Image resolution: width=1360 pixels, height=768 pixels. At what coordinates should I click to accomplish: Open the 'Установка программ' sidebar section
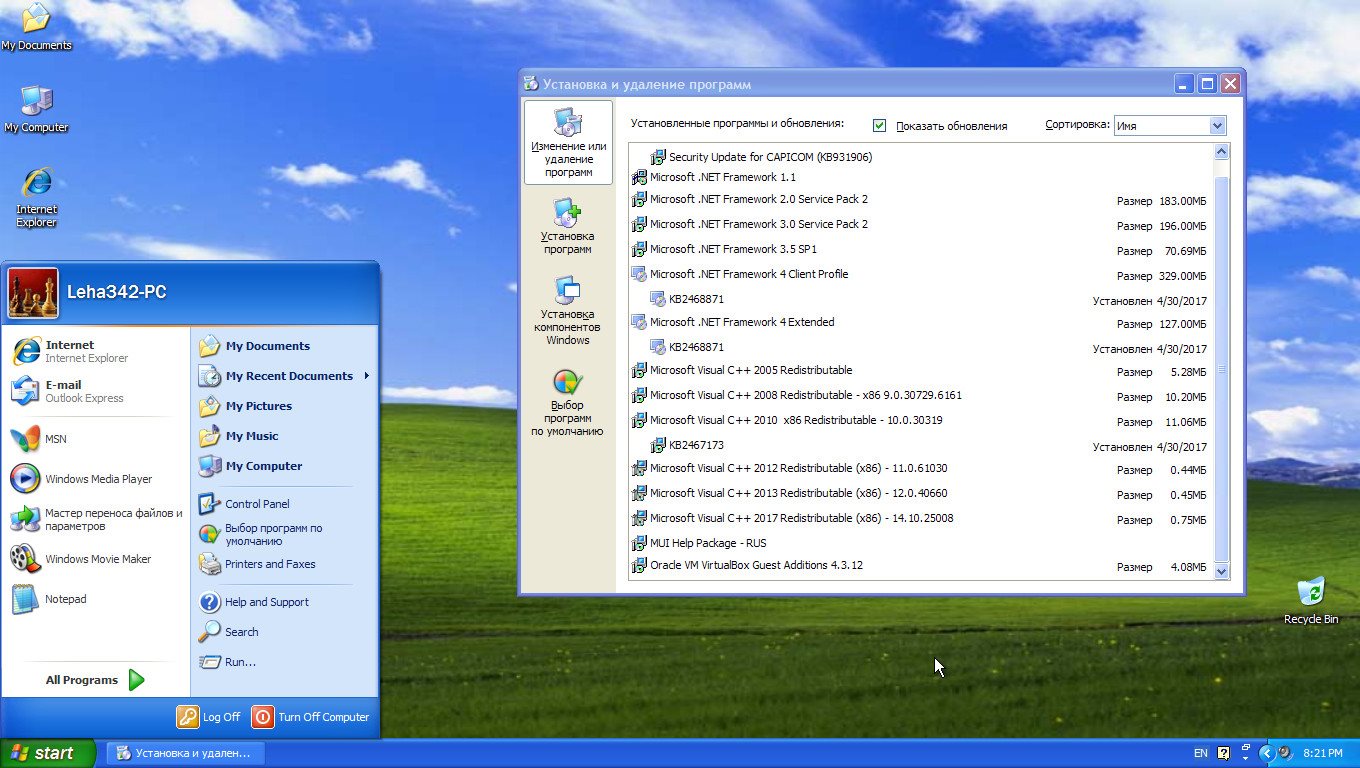point(567,226)
